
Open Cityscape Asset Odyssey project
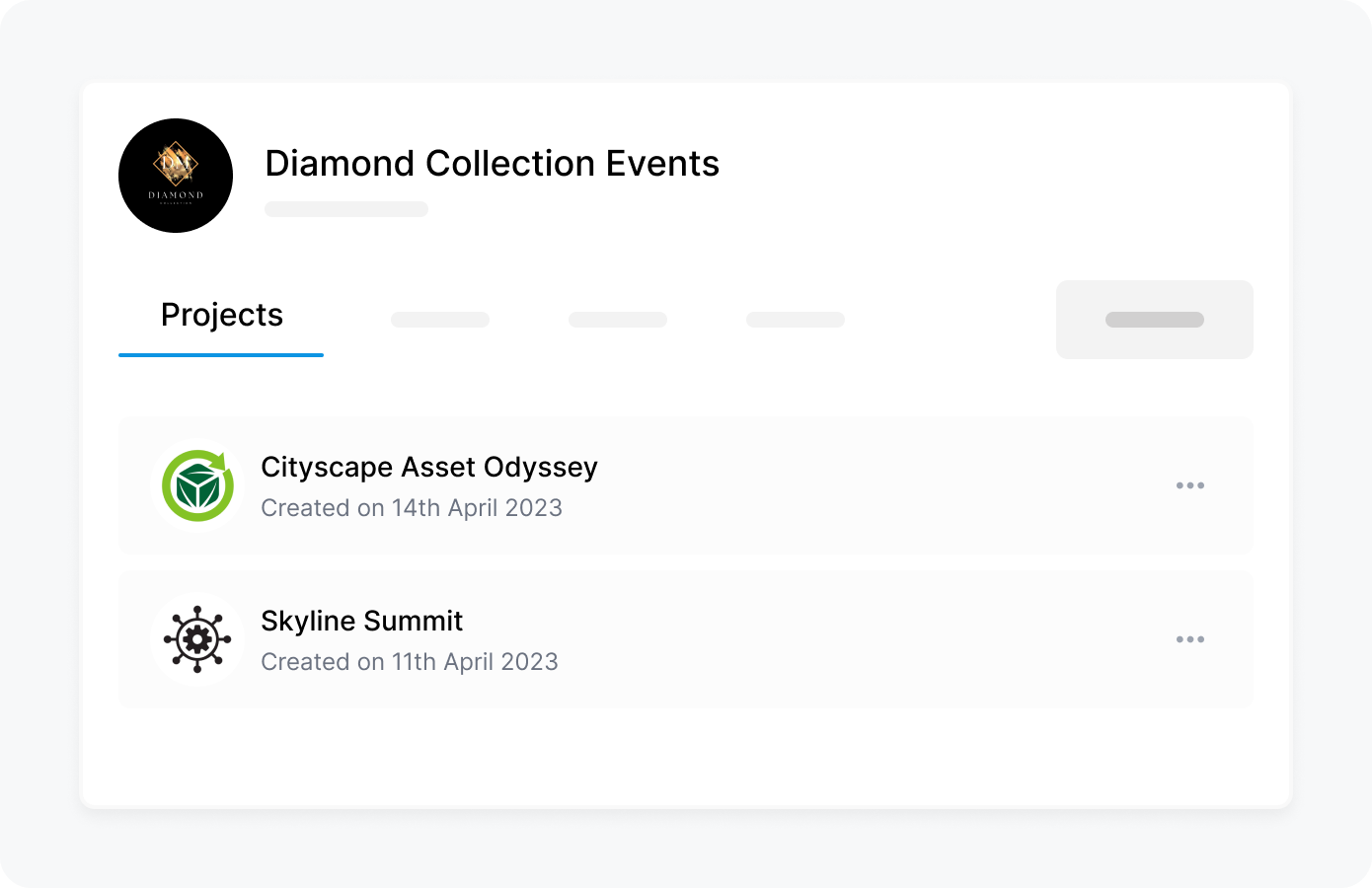pos(428,467)
